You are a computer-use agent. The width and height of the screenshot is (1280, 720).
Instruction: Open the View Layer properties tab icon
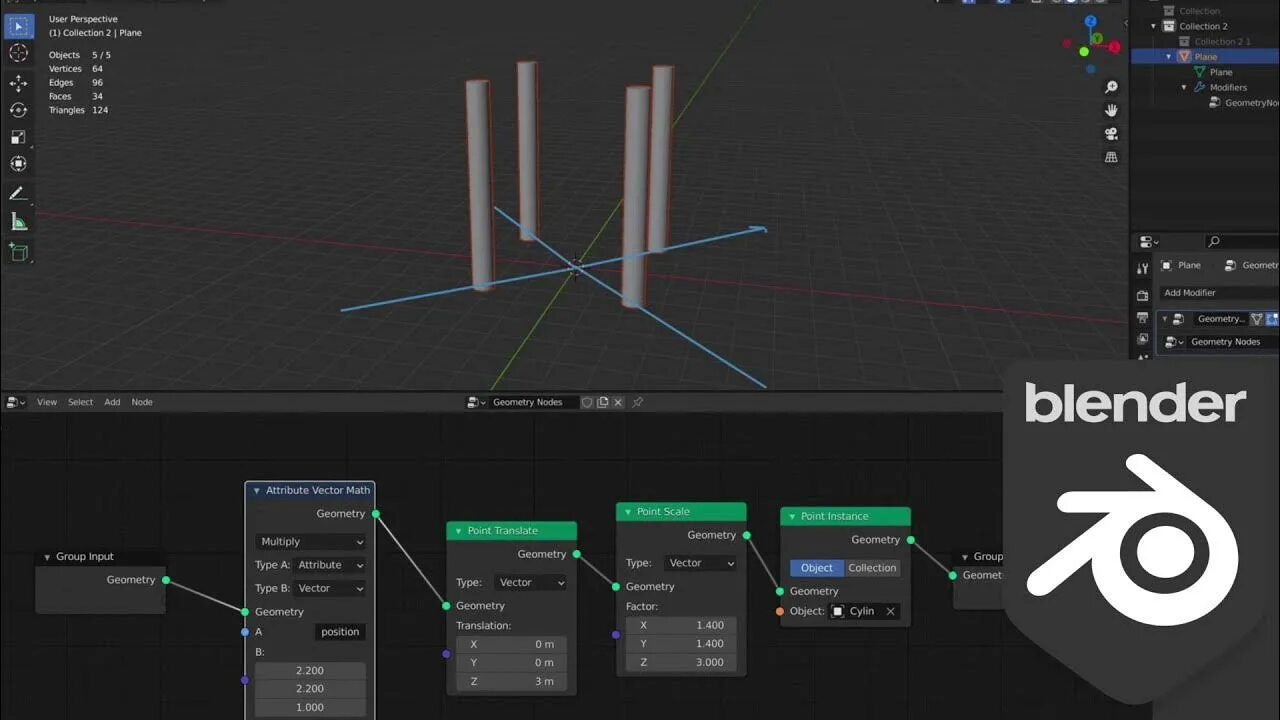[1142, 339]
